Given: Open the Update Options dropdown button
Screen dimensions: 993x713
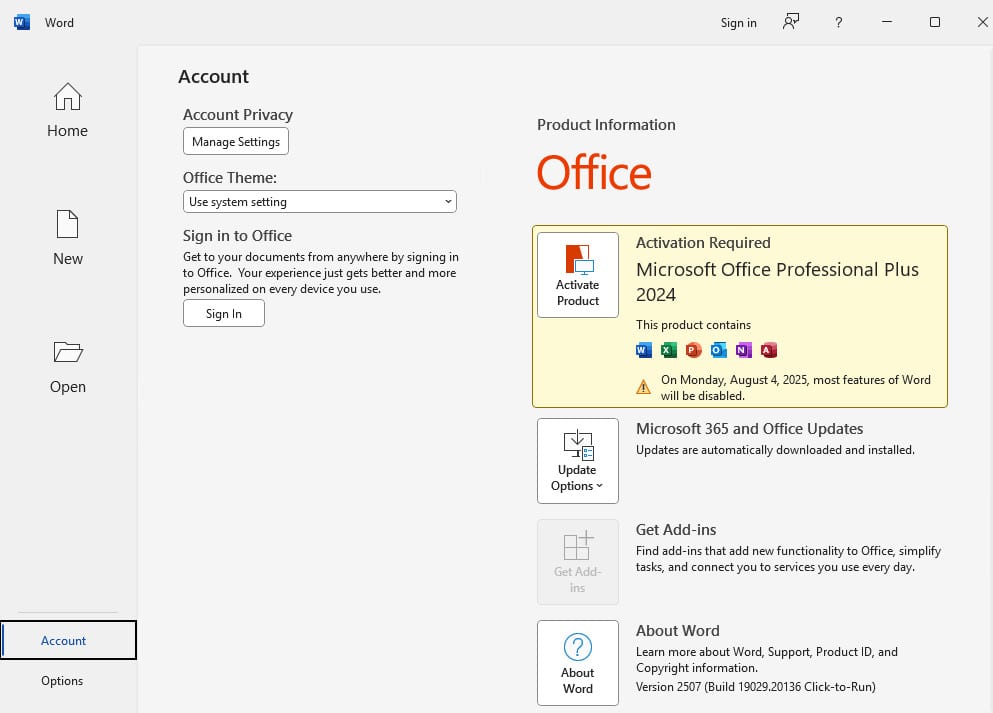Looking at the screenshot, I should 578,461.
